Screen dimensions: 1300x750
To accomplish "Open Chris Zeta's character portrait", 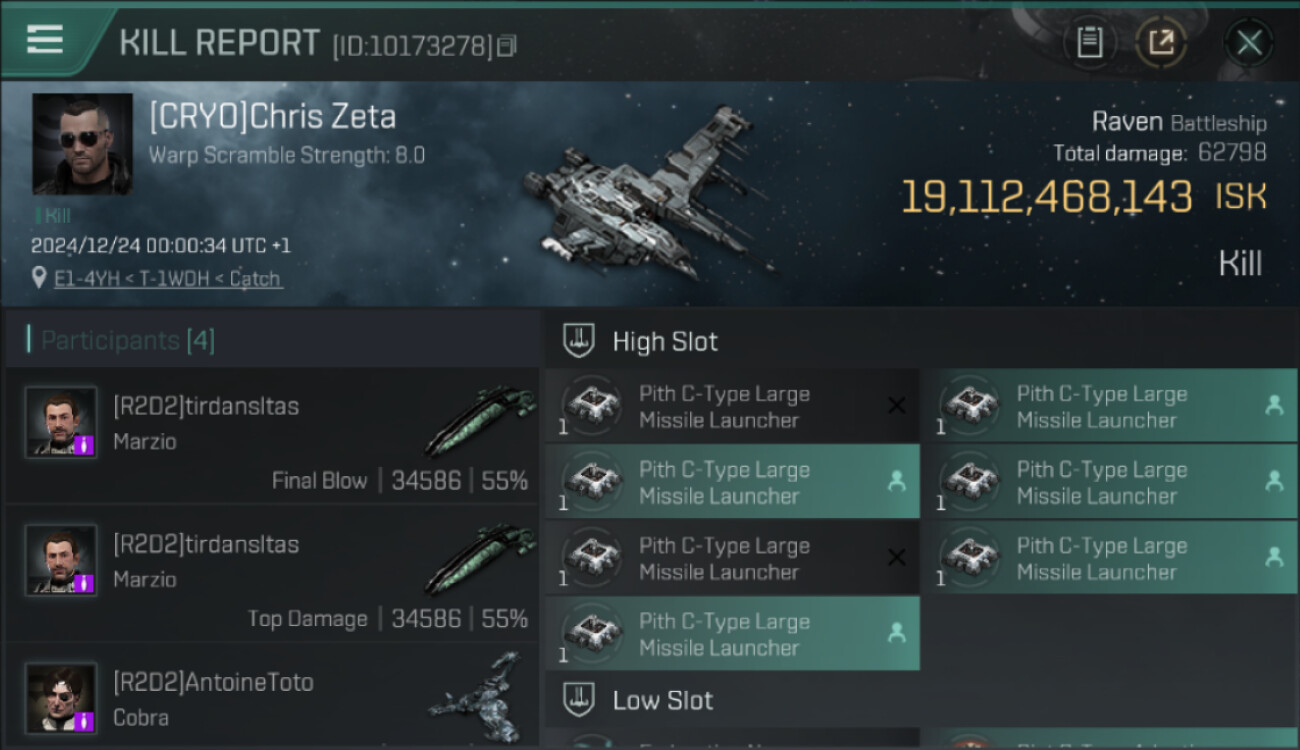I will point(82,144).
